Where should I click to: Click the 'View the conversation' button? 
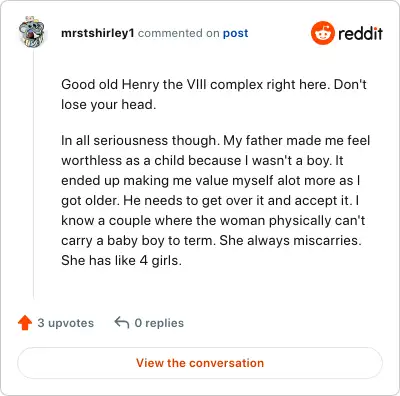pyautogui.click(x=200, y=363)
